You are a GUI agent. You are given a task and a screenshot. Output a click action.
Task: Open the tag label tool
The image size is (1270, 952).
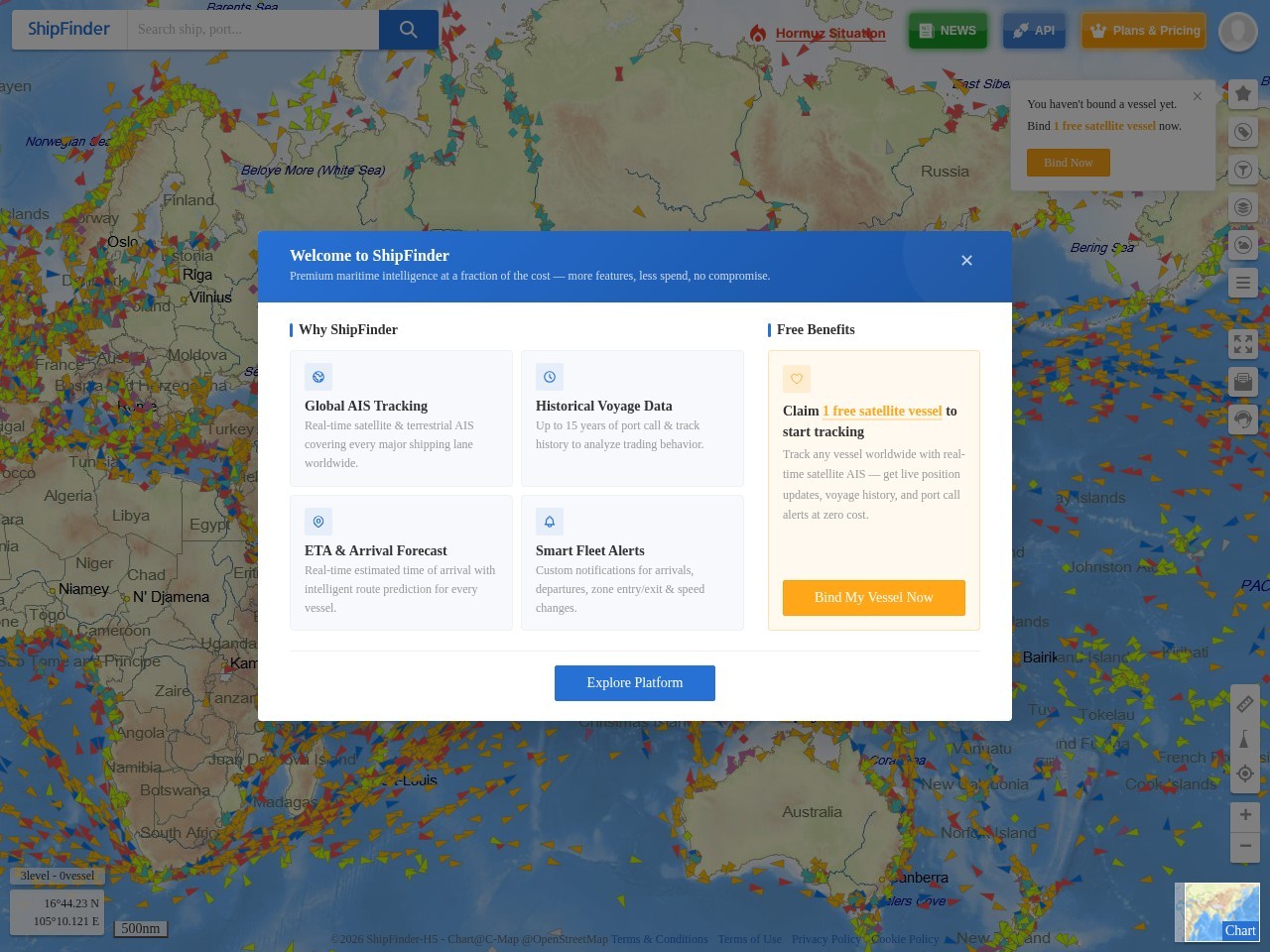click(x=1243, y=132)
